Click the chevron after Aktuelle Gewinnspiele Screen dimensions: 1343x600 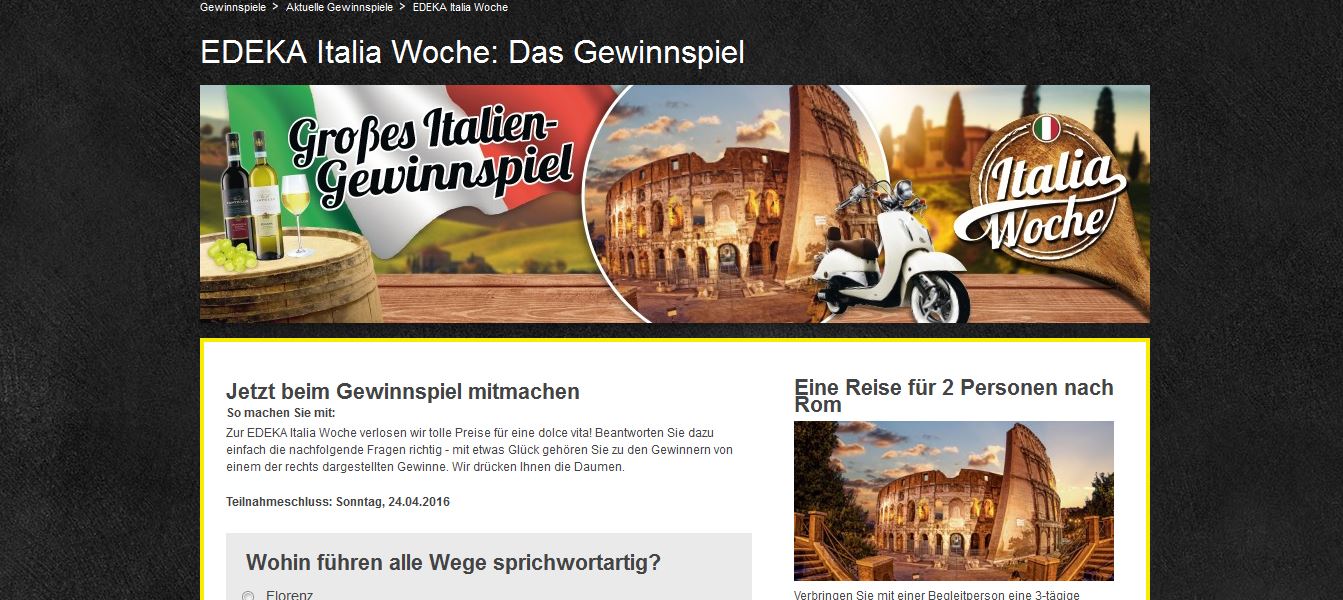tap(402, 7)
